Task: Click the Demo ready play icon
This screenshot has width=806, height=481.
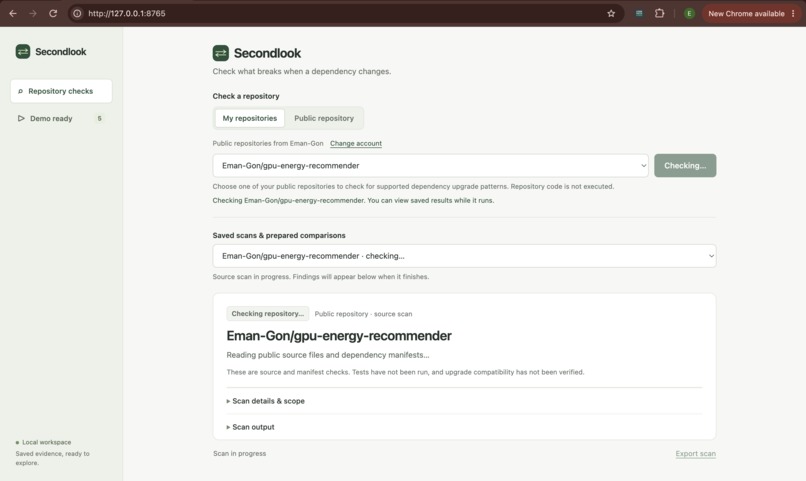Action: point(21,118)
